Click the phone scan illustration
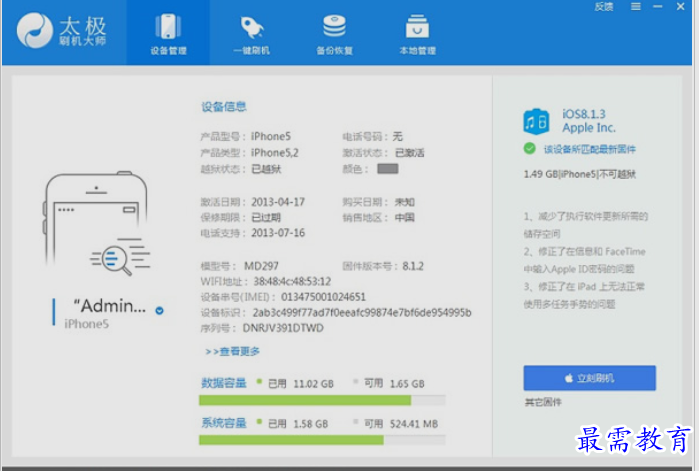This screenshot has height=471, width=699. [97, 223]
